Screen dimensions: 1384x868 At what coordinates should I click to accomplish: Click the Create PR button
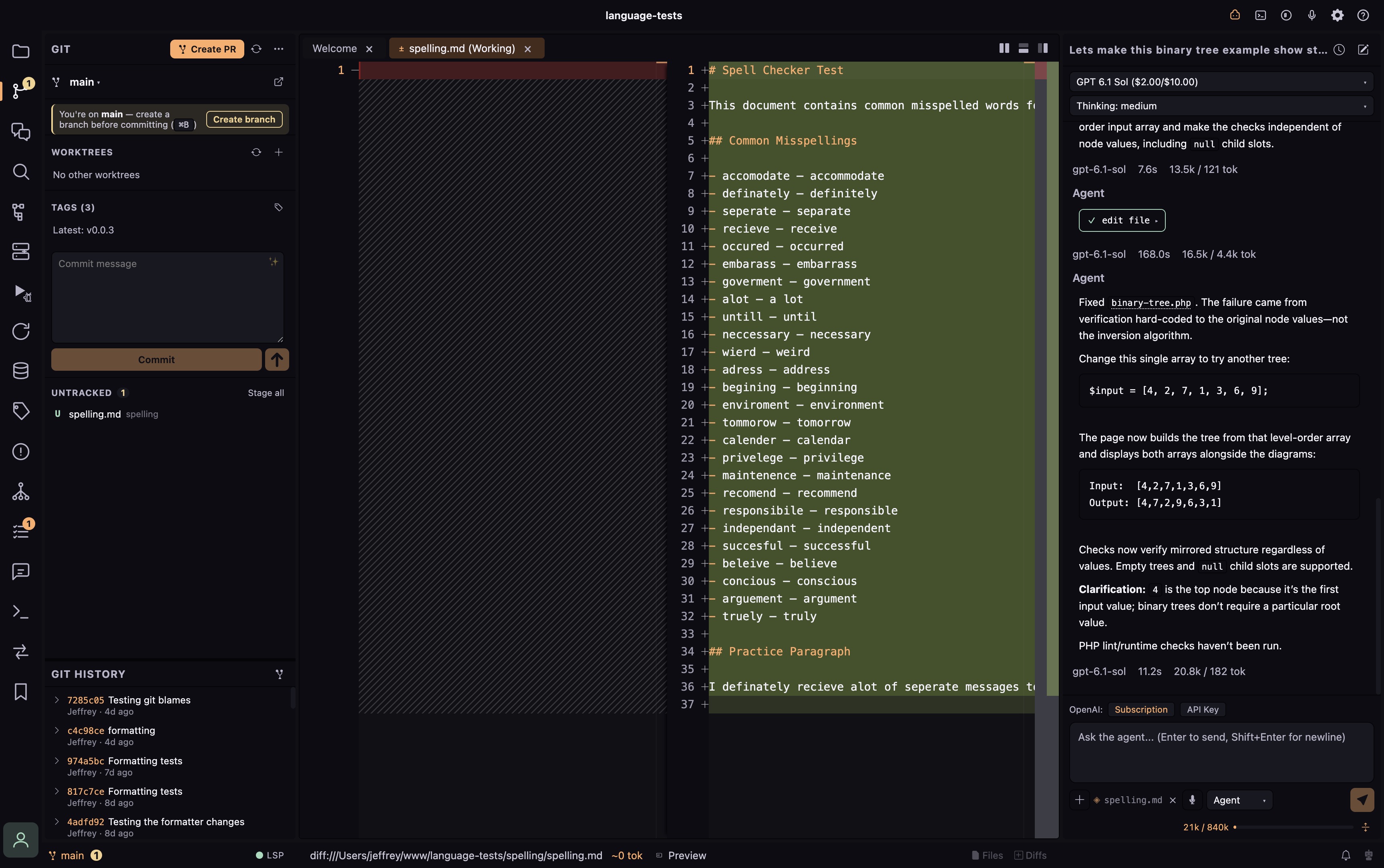click(x=207, y=49)
